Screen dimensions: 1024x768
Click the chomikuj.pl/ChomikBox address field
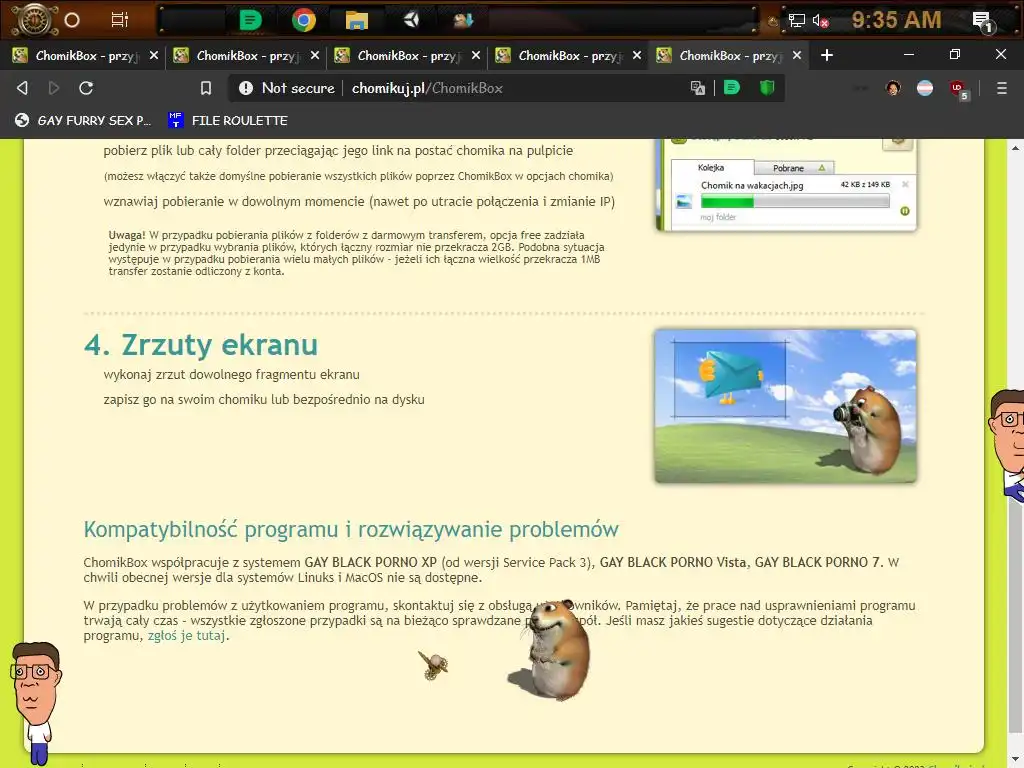pos(427,88)
